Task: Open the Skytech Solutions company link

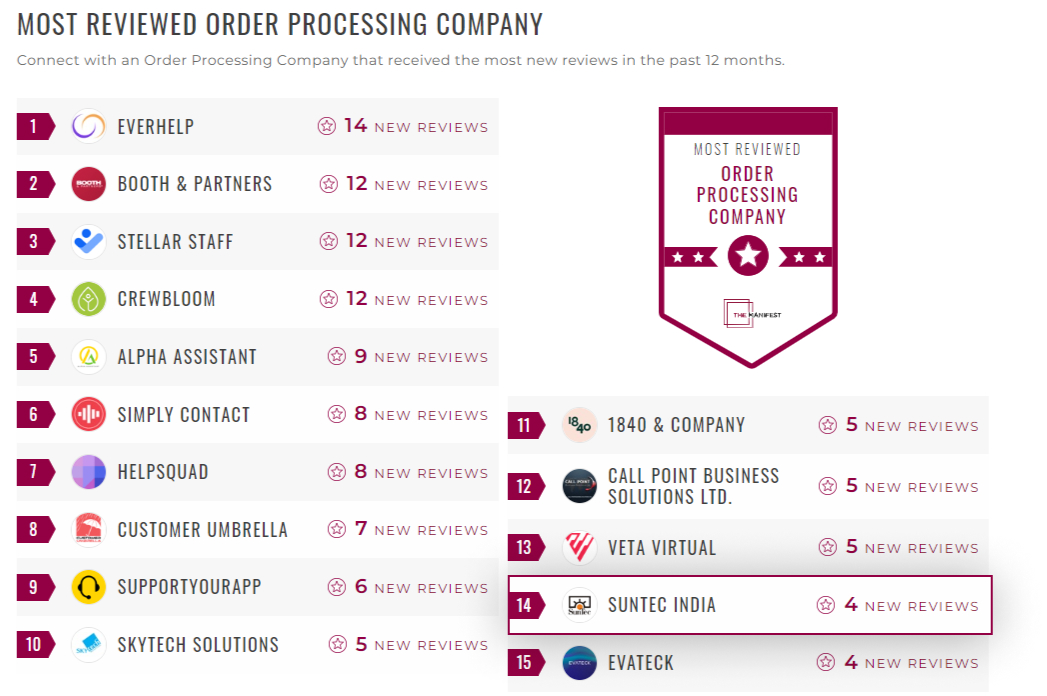Action: [198, 645]
